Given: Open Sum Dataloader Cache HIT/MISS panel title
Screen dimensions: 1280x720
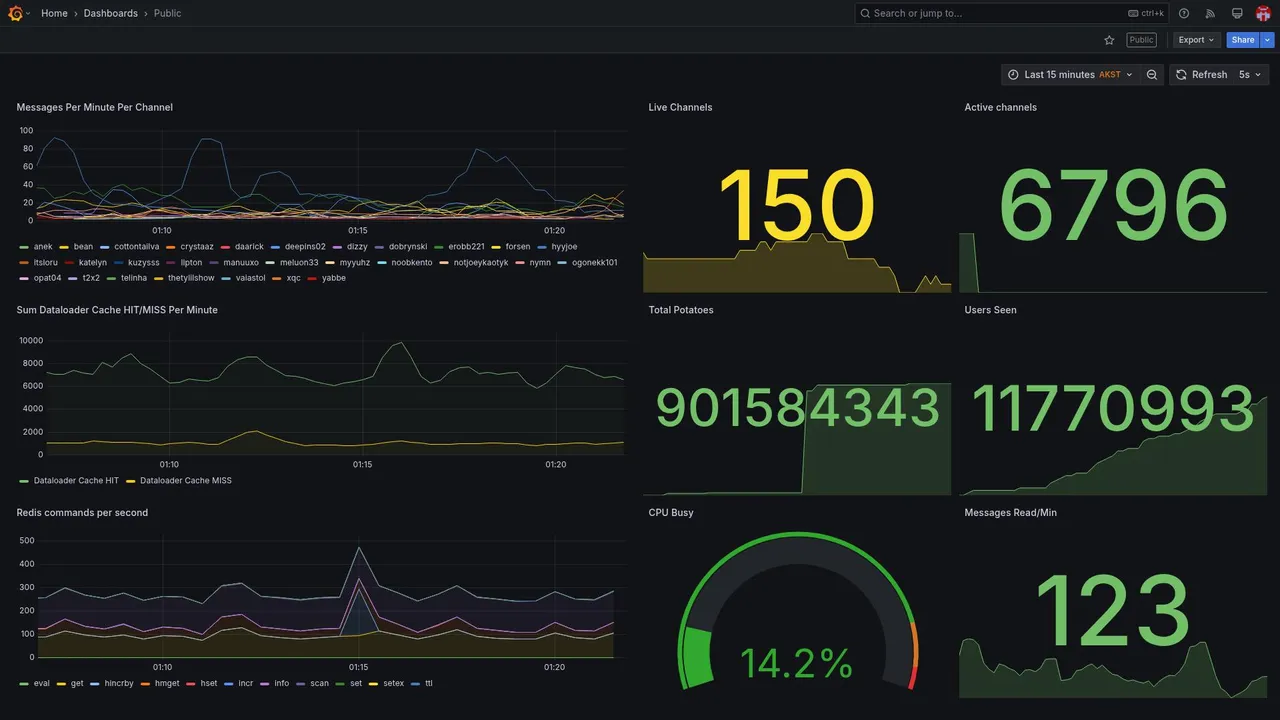Looking at the screenshot, I should pyautogui.click(x=117, y=310).
